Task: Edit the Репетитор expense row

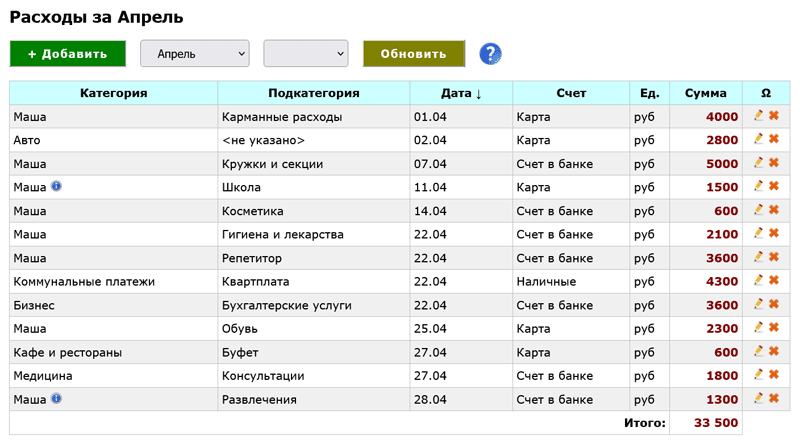Action: tap(759, 257)
